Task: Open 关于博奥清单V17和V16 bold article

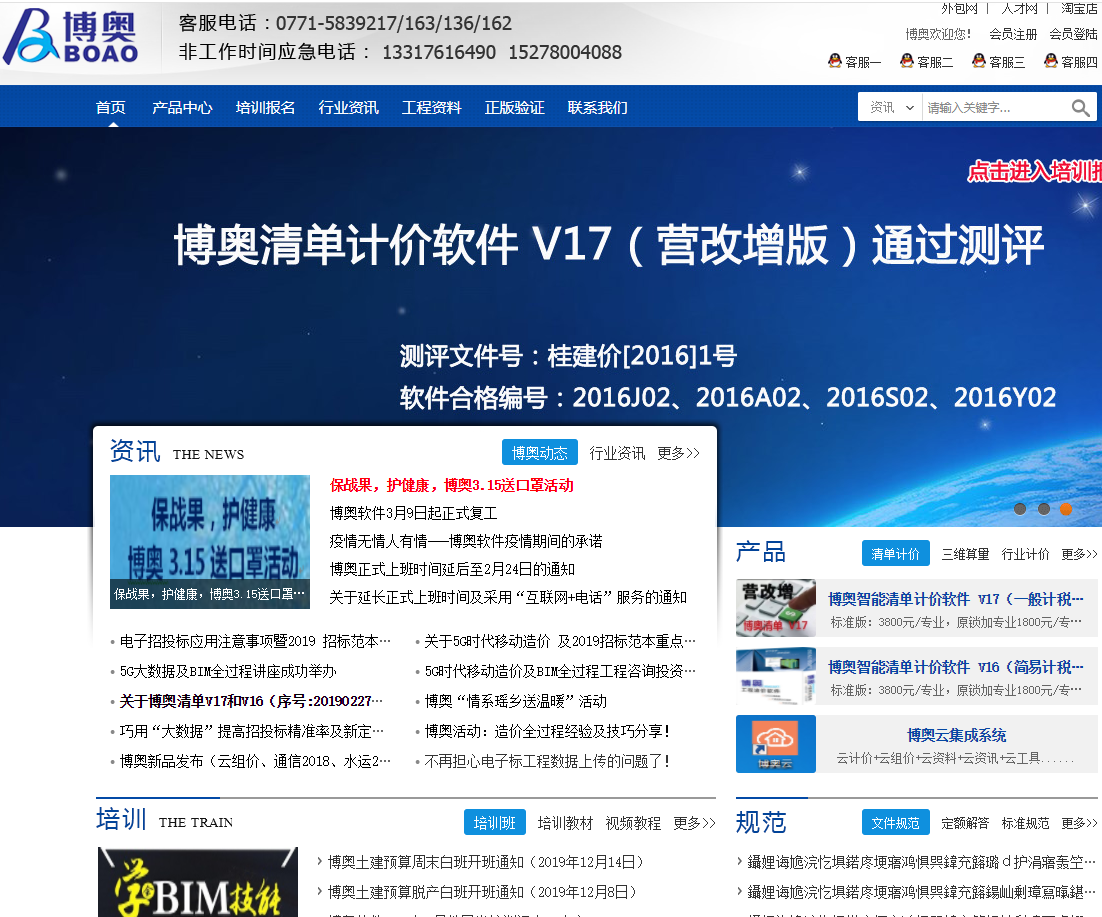Action: [252, 701]
